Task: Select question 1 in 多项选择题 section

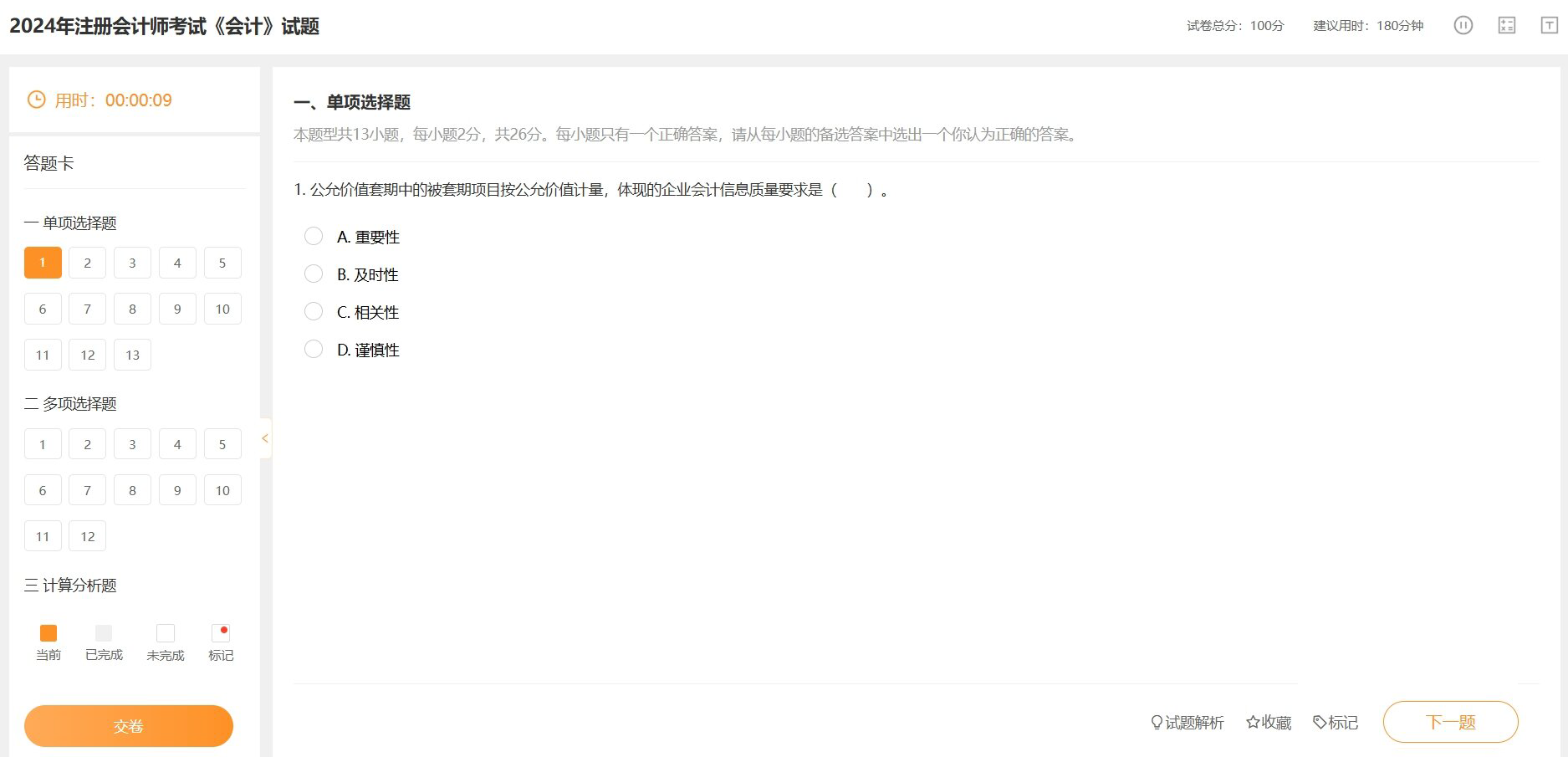Action: (x=43, y=444)
